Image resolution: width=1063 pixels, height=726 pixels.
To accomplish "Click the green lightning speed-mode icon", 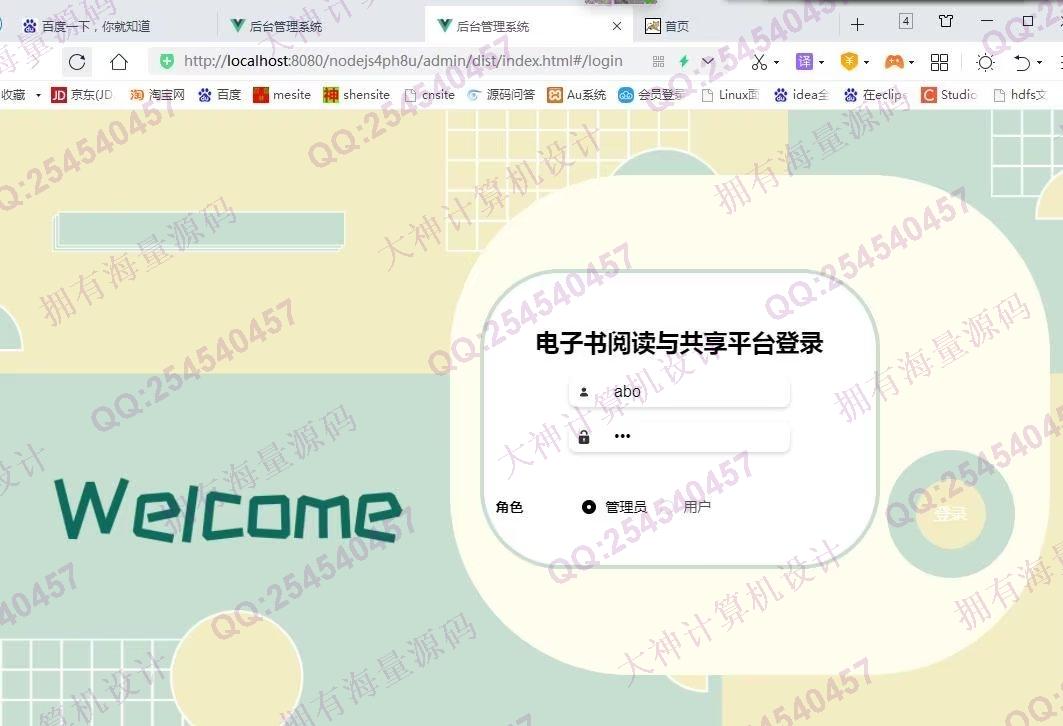I will [x=684, y=62].
